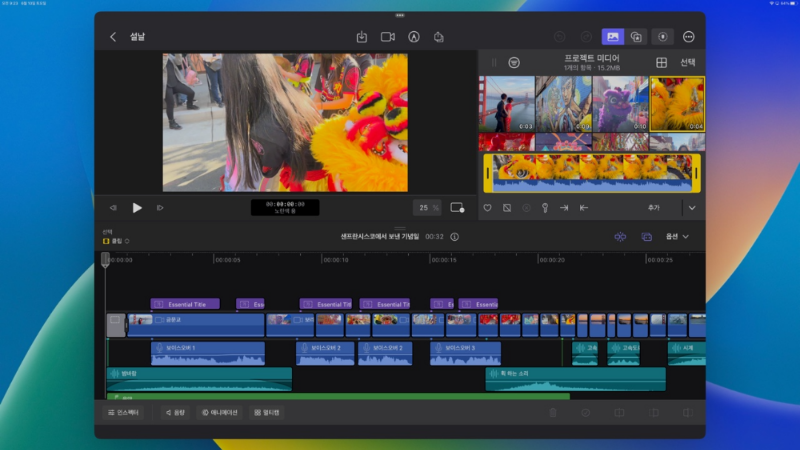Click the disable clip checkmark-circle icon

[586, 412]
